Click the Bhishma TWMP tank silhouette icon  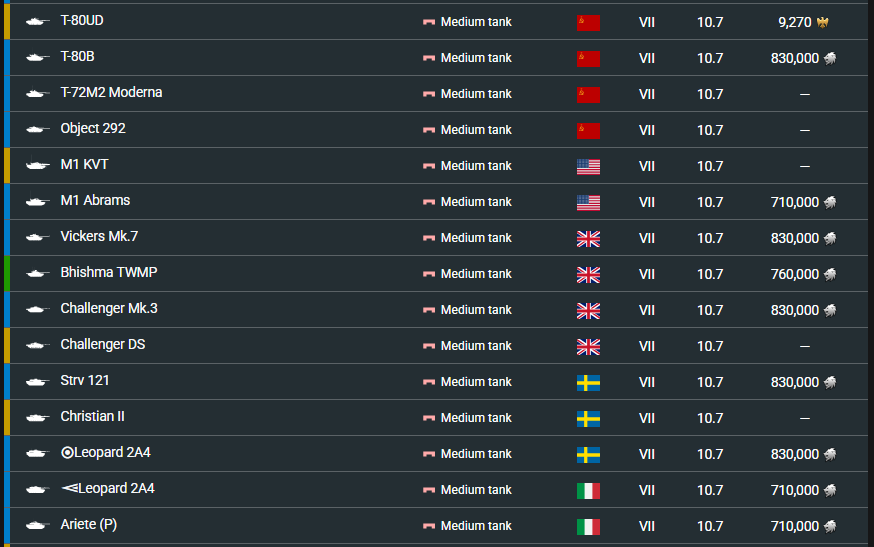pyautogui.click(x=37, y=273)
